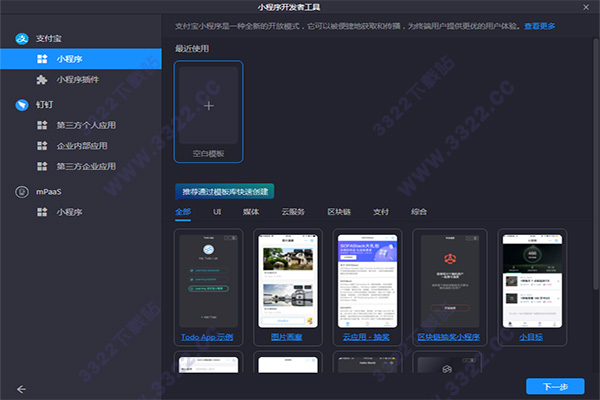This screenshot has width=600, height=400.
Task: Switch to the 综合 template tab
Action: point(419,212)
